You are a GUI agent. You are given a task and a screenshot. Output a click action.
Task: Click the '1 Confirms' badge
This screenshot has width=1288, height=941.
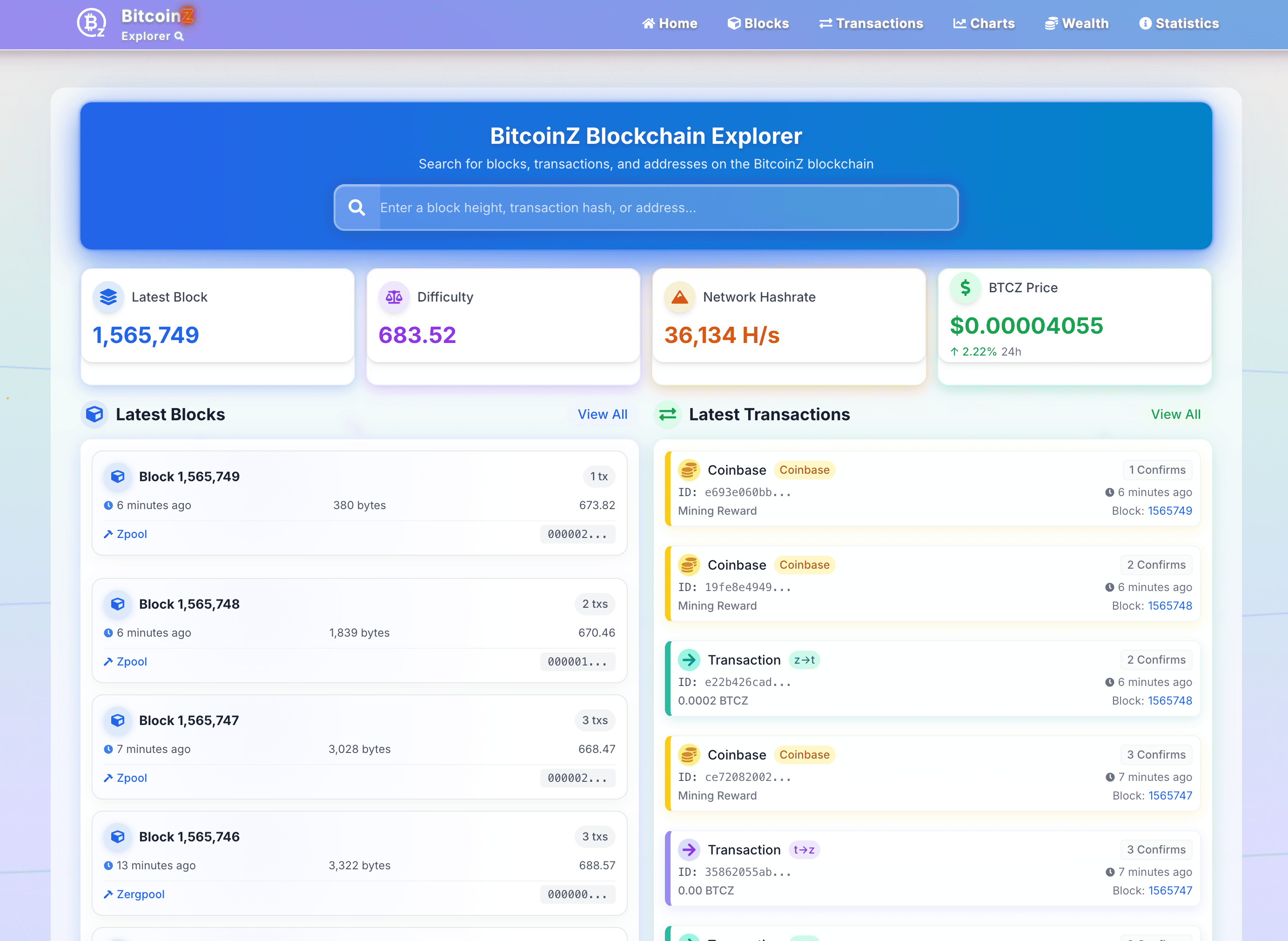pos(1157,470)
